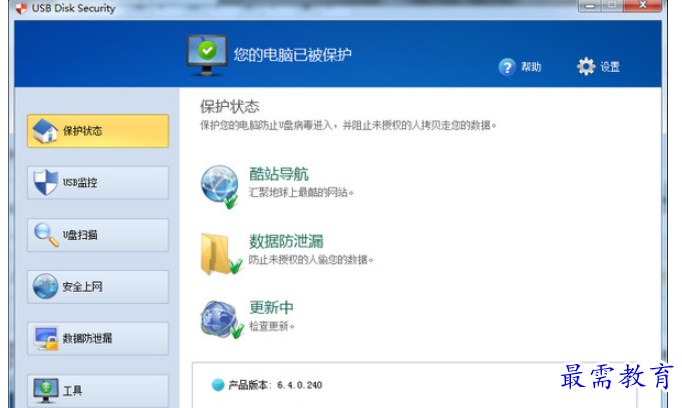
Task: Click the 更新中 update link
Action: tap(271, 308)
